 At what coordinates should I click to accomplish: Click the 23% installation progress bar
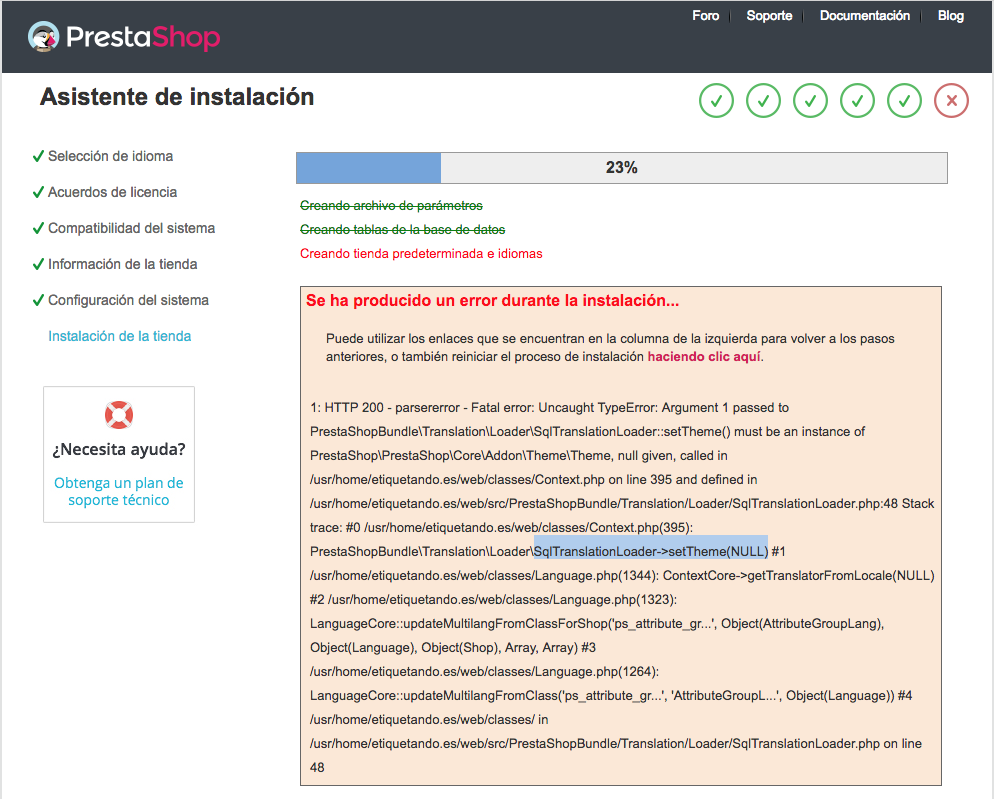click(x=621, y=168)
